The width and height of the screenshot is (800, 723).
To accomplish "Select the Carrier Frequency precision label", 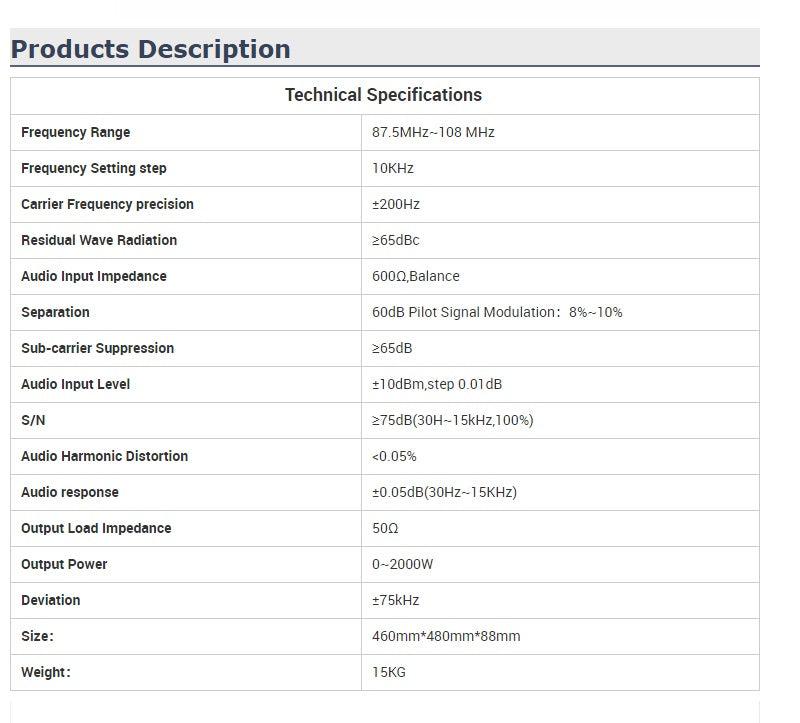I will tap(107, 204).
